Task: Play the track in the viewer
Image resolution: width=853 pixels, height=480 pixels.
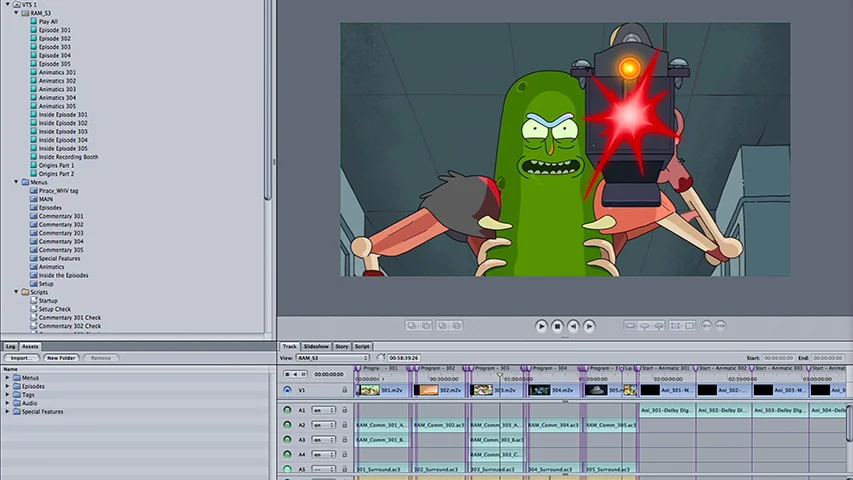Action: (541, 326)
